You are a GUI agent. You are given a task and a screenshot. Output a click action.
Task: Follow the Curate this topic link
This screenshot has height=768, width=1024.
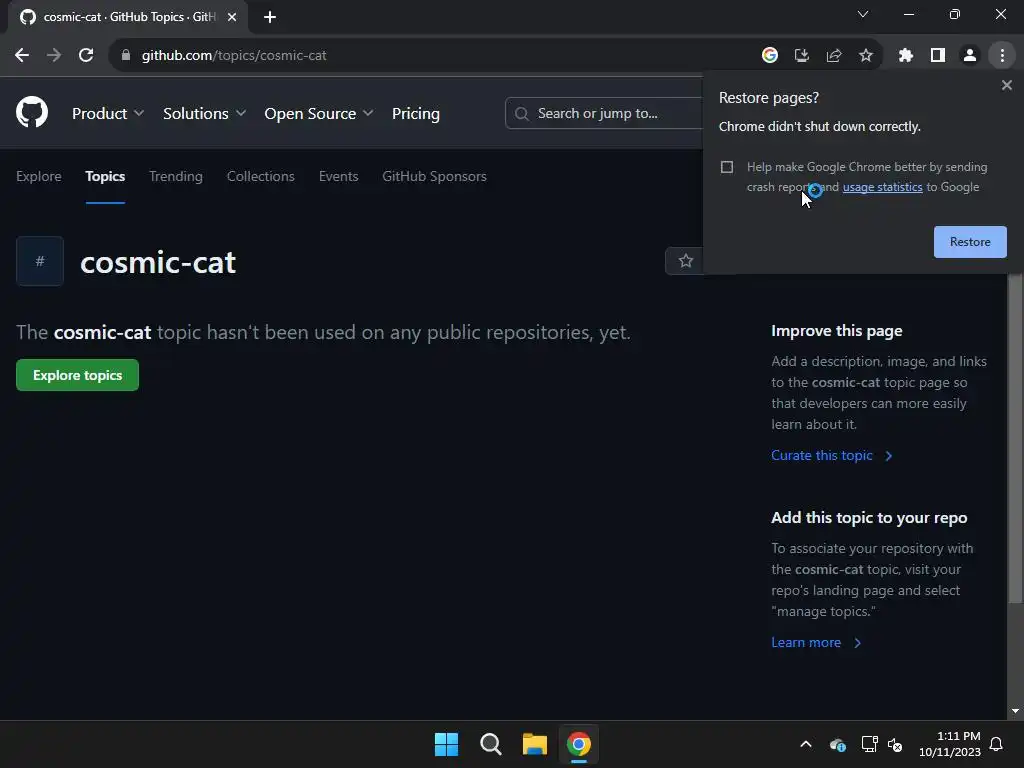831,456
